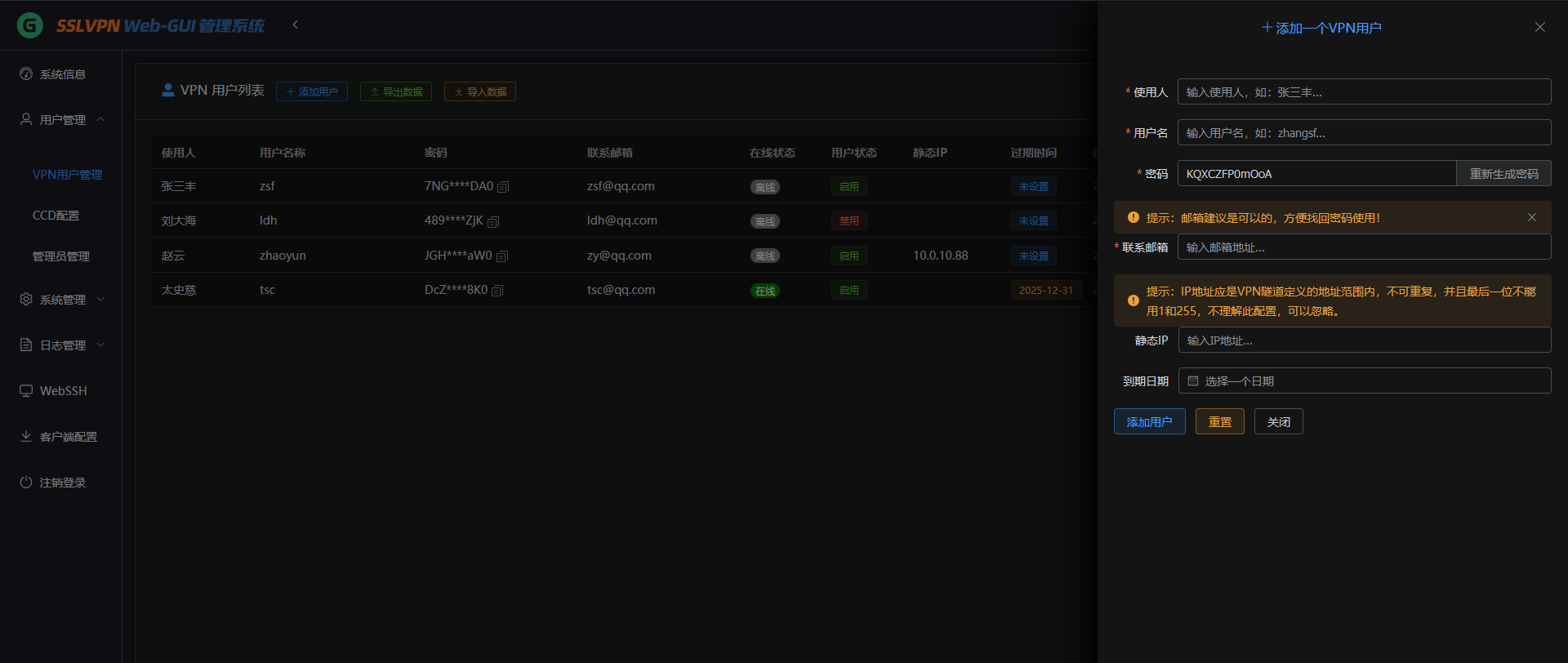Image resolution: width=1568 pixels, height=663 pixels.
Task: Click the 启用 status tag for 张三丰
Action: (x=849, y=186)
